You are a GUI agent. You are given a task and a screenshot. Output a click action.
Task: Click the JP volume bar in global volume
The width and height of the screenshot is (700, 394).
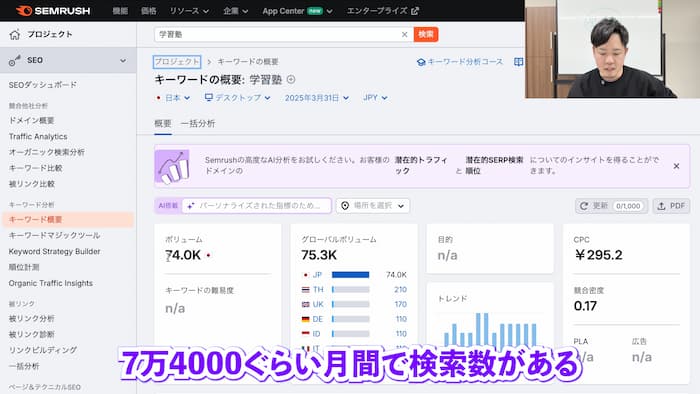coord(350,275)
